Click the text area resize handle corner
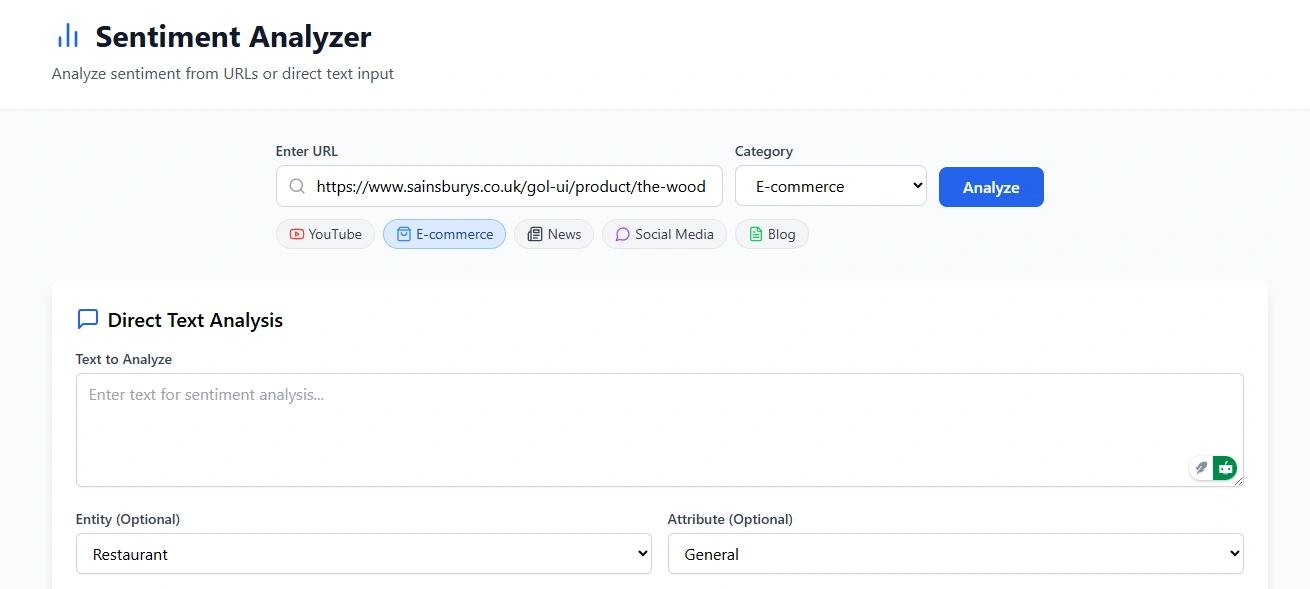This screenshot has height=589, width=1310. point(1240,483)
